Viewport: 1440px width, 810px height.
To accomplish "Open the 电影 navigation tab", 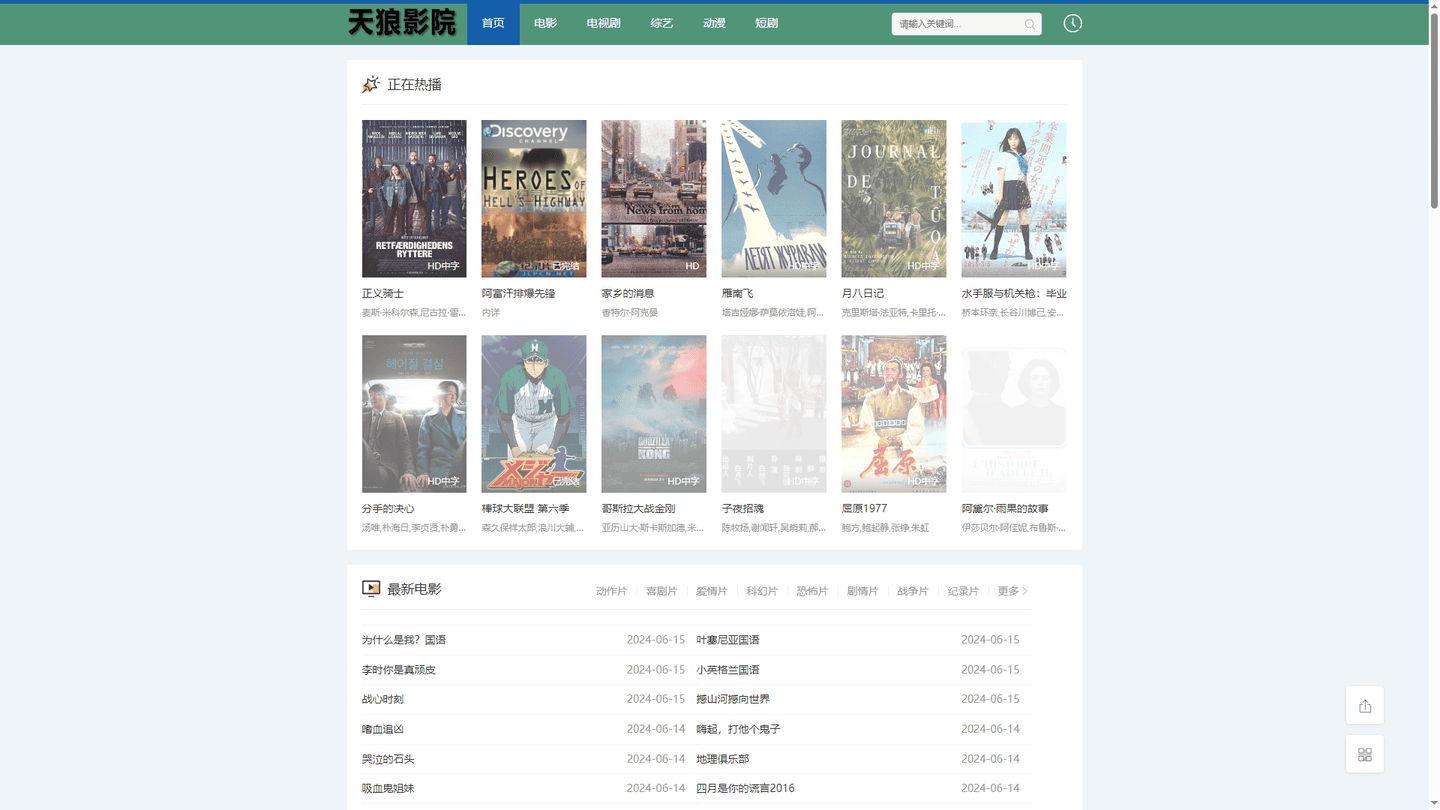I will [x=545, y=23].
